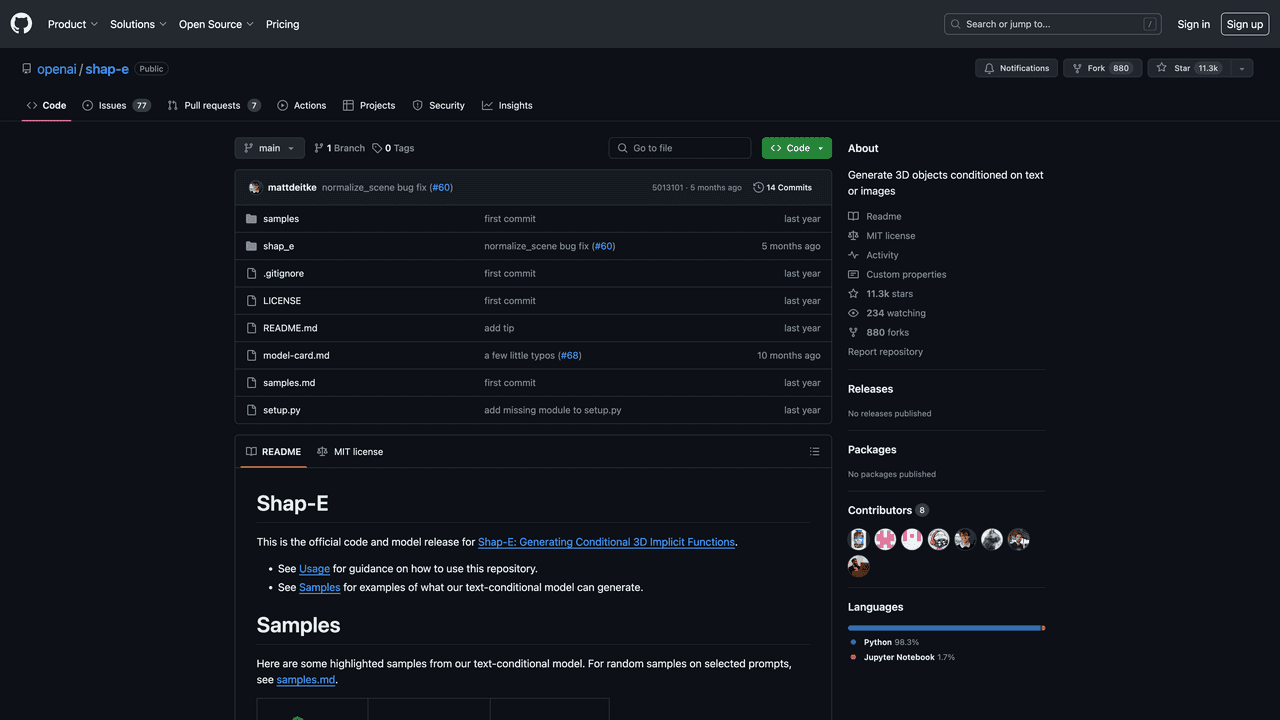The image size is (1280, 720).
Task: Click the Fork 880 button
Action: click(1101, 68)
